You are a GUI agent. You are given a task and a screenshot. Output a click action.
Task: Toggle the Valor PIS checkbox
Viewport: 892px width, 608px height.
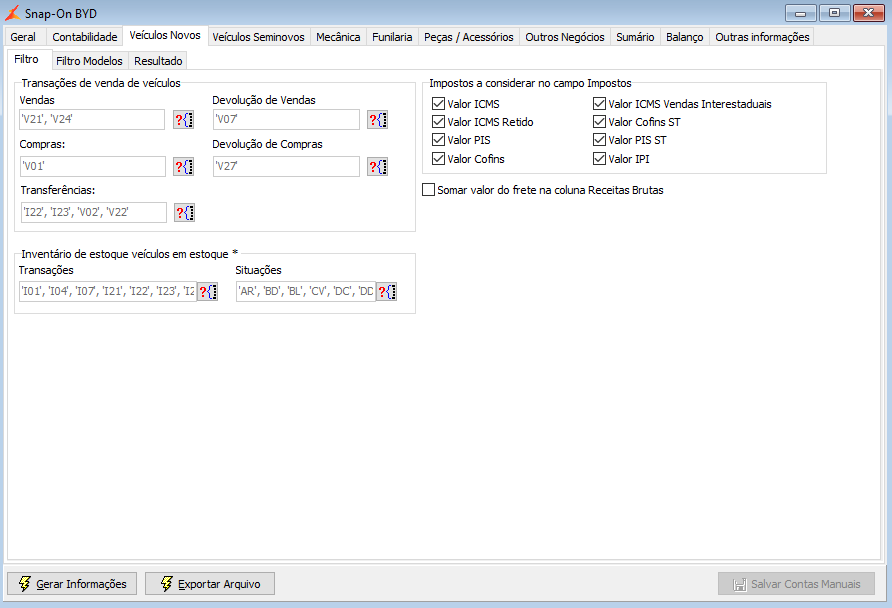click(x=438, y=140)
